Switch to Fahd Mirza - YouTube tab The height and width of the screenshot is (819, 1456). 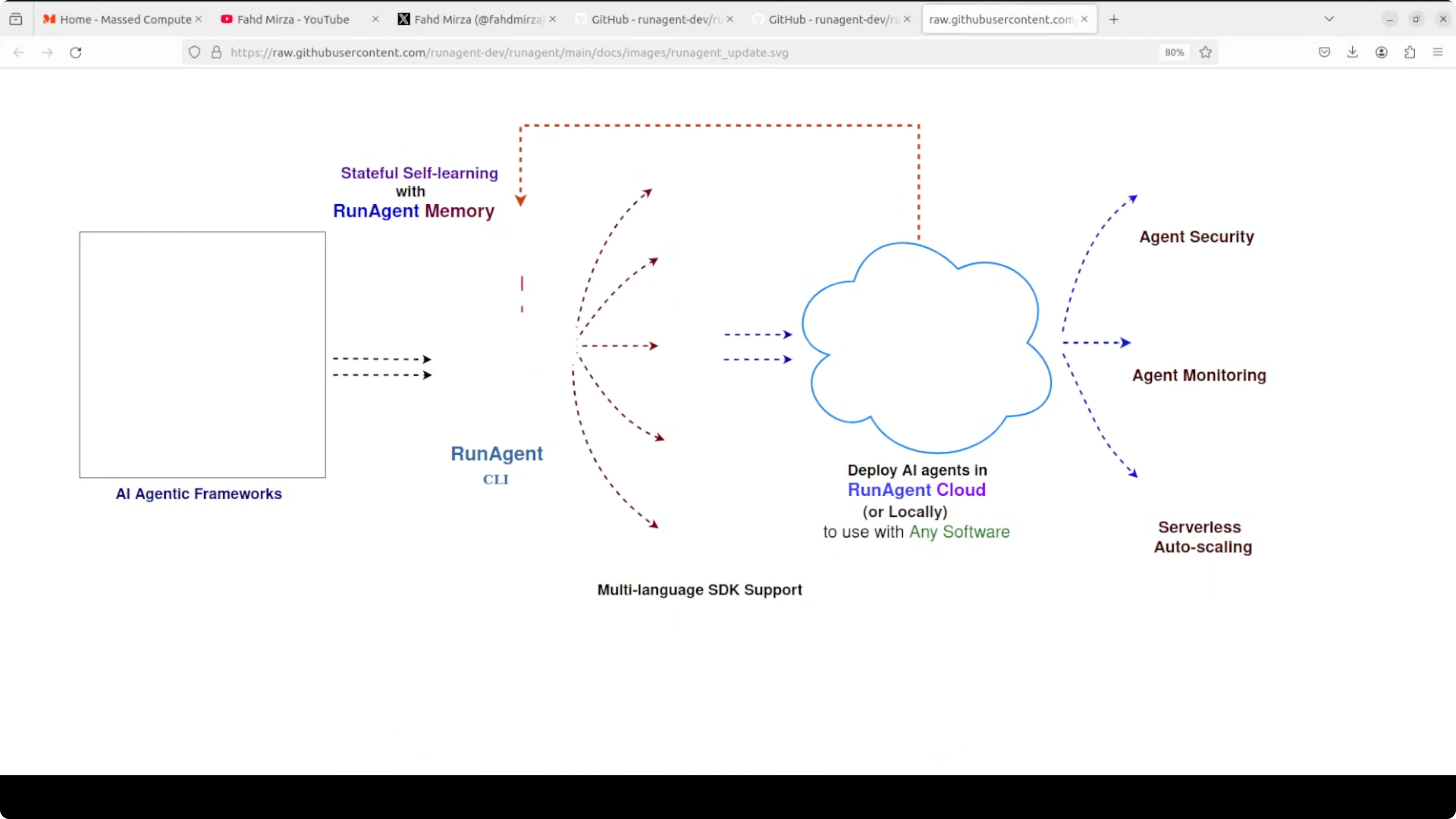click(293, 19)
